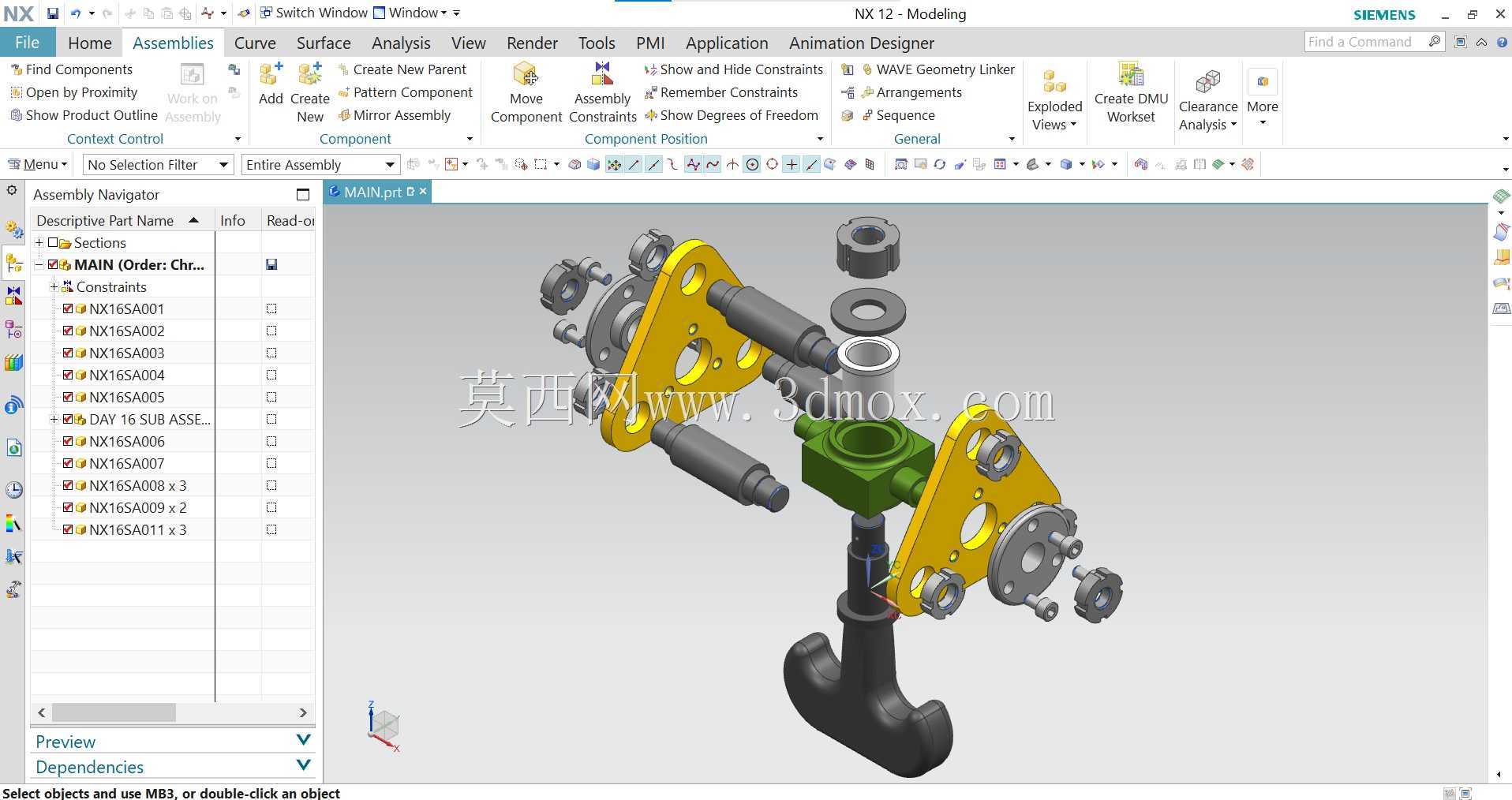Screen dimensions: 1512x800
Task: Click Show and Hide Constraints
Action: pyautogui.click(x=733, y=69)
